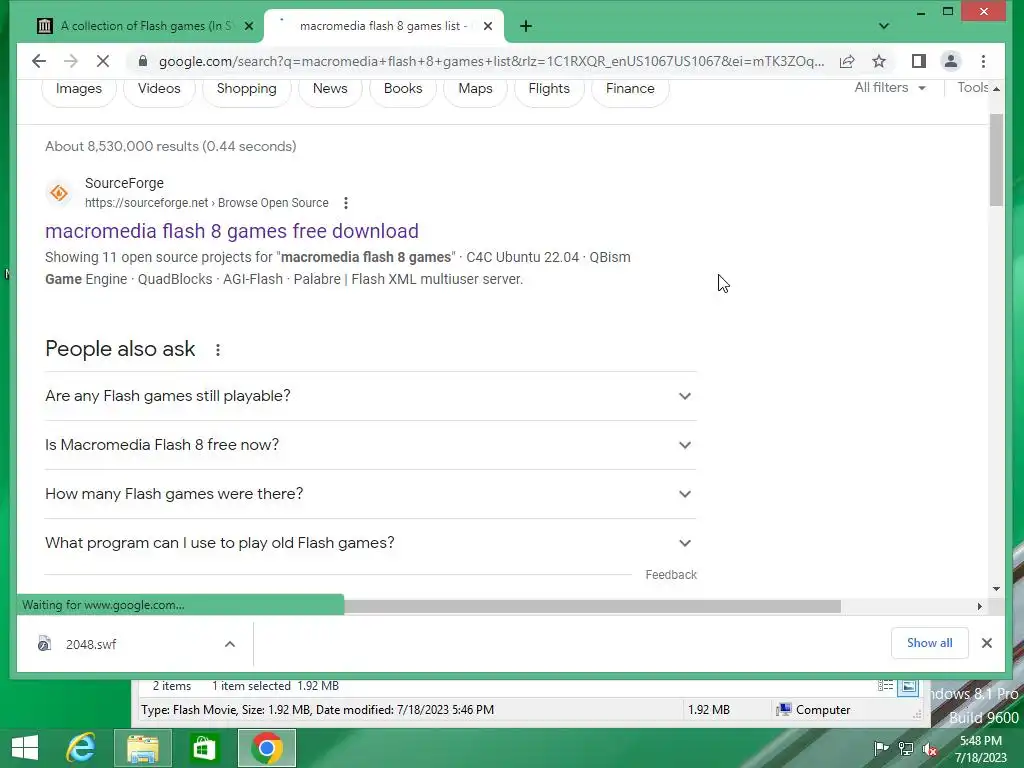Launch Internet Explorer from taskbar
Image resolution: width=1024 pixels, height=768 pixels.
81,748
